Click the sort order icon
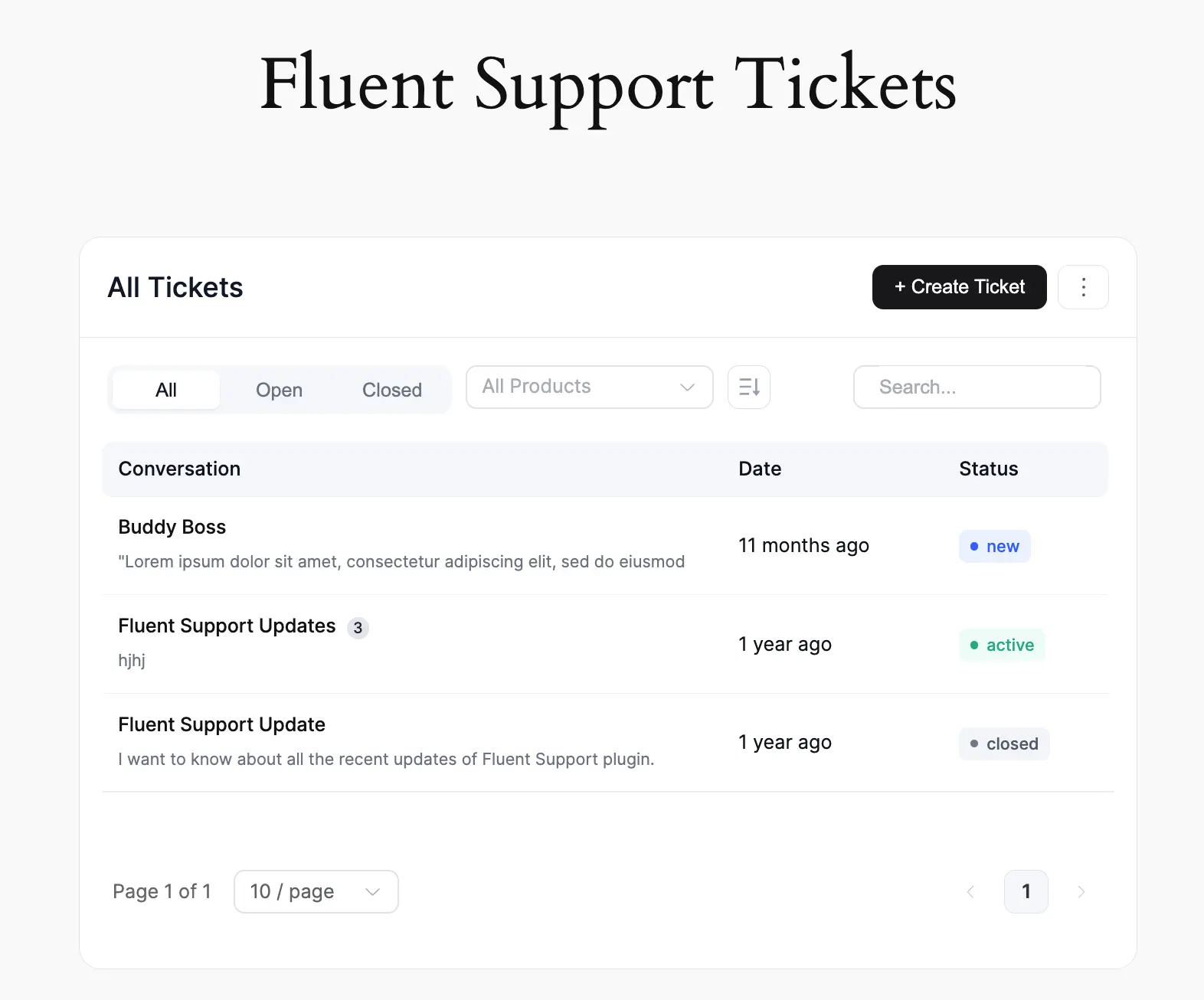Viewport: 1204px width, 1000px height. (748, 387)
